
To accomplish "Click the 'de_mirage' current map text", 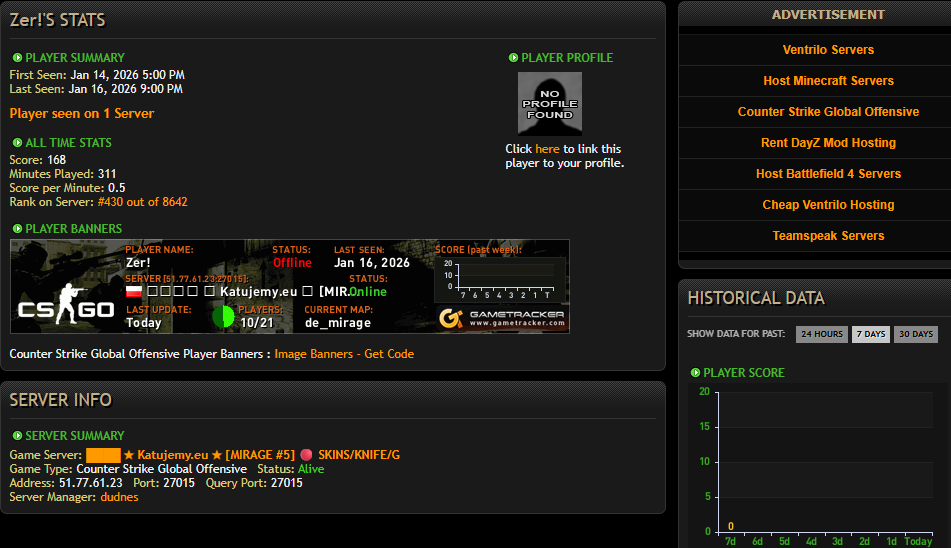I will coord(338,322).
